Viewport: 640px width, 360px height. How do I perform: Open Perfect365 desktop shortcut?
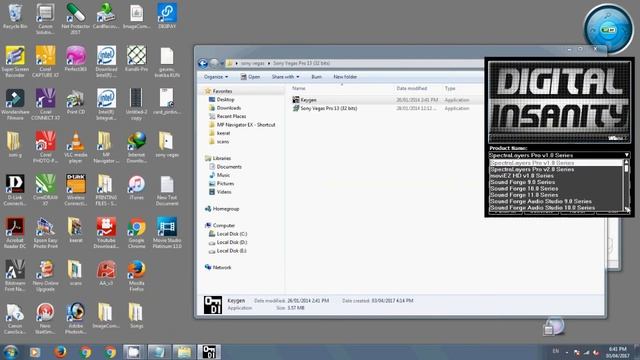76,59
